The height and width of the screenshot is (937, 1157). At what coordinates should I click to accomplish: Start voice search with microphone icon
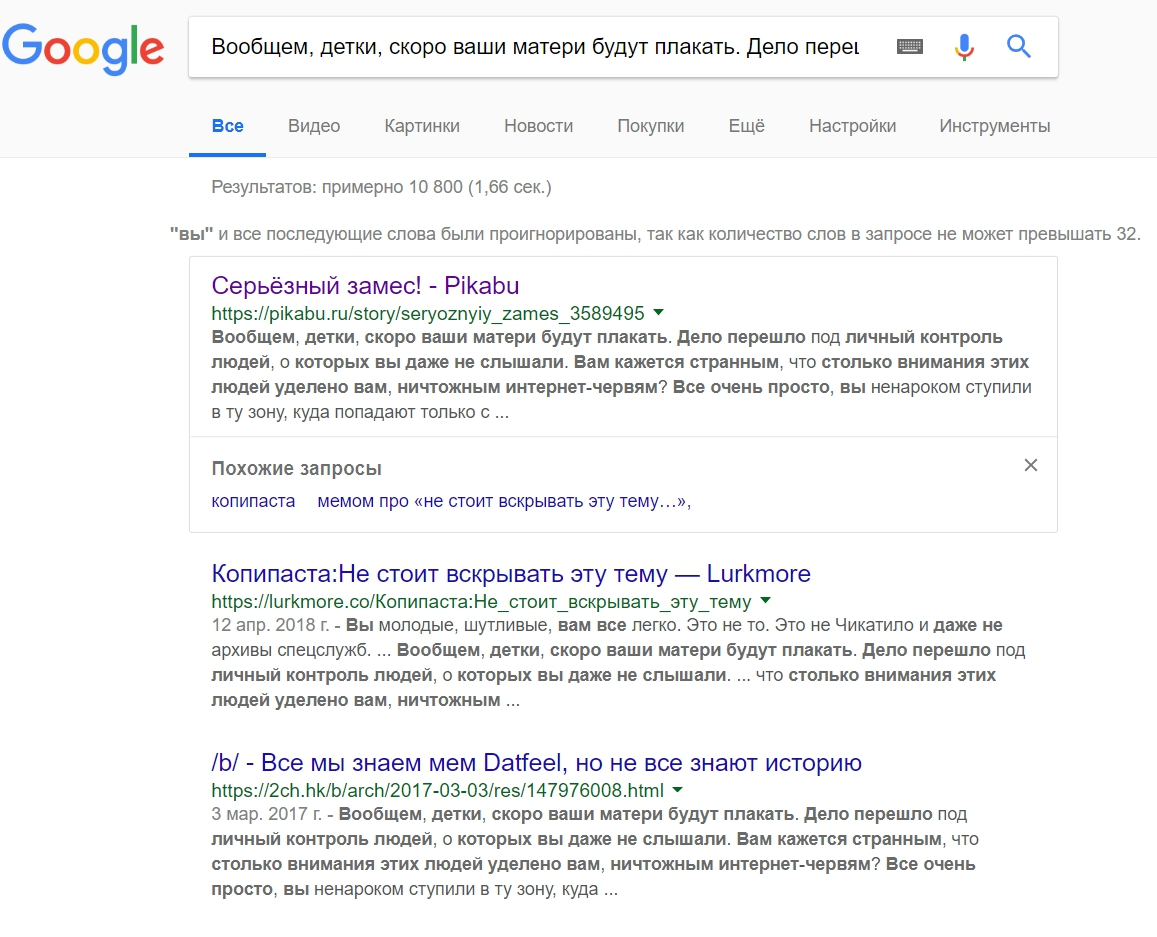[x=964, y=46]
